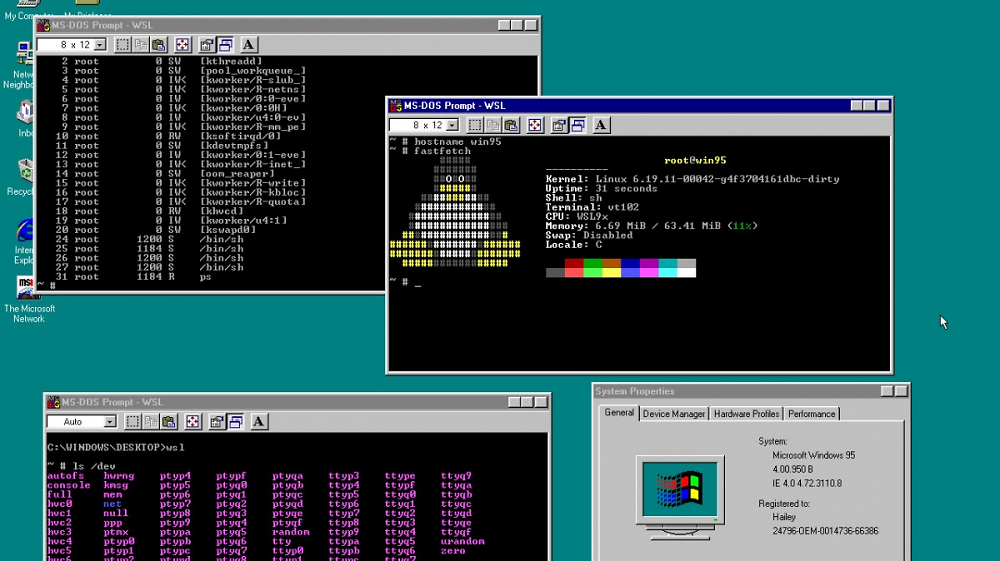Click Copy icon in fastfetch window toolbar
The image size is (1000, 561).
tap(493, 125)
